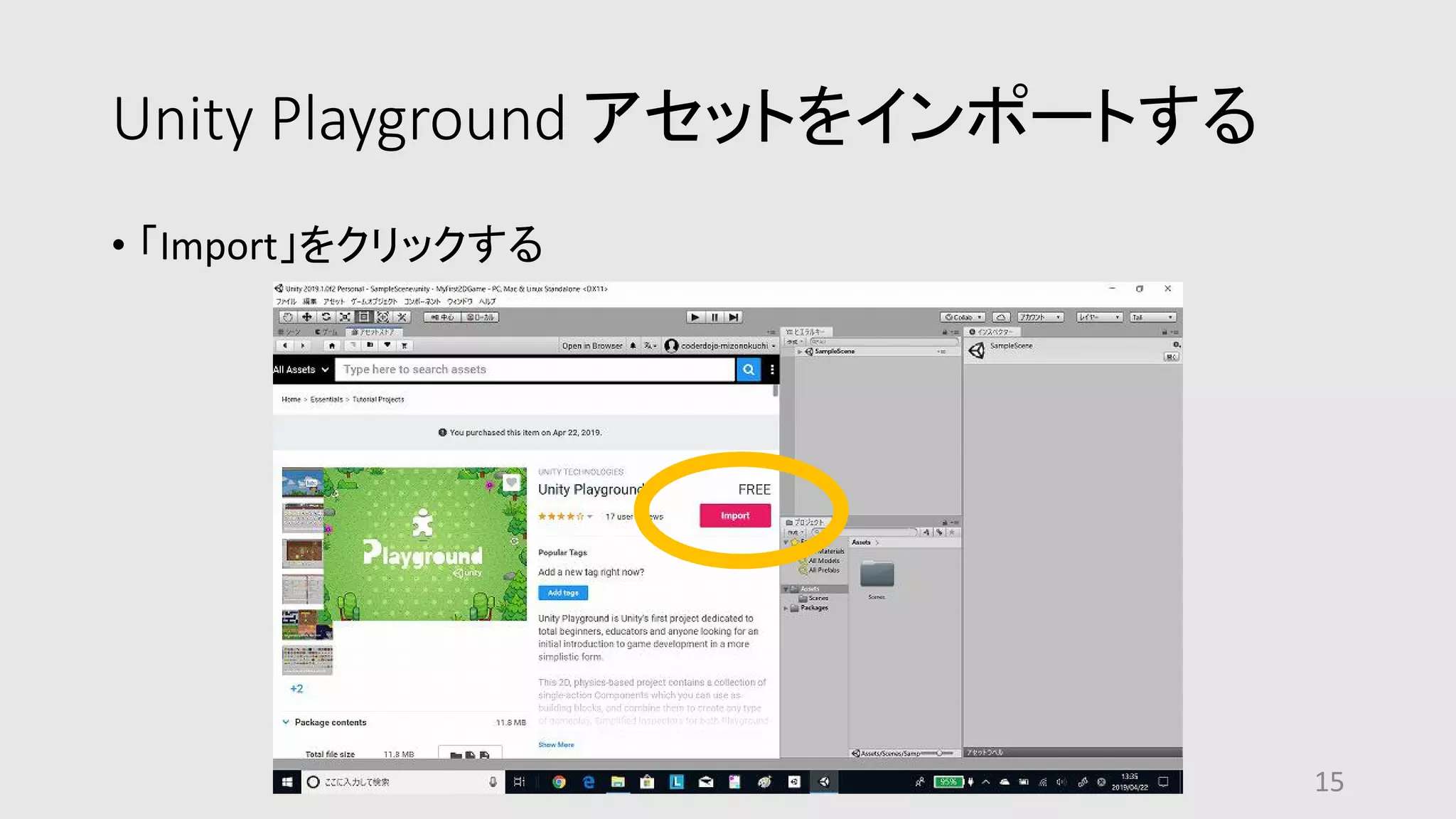
Task: Click the Add tags button
Action: tap(563, 592)
